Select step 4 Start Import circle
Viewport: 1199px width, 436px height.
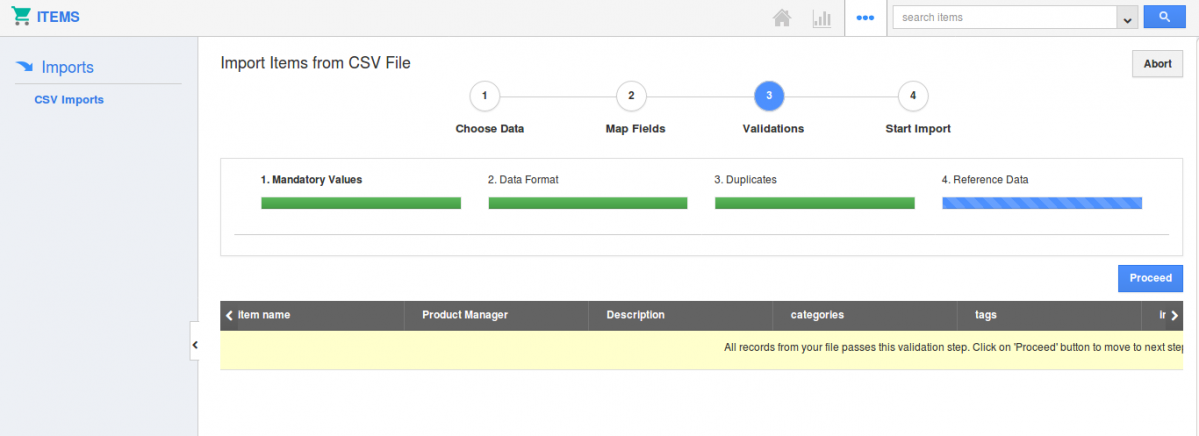[913, 96]
